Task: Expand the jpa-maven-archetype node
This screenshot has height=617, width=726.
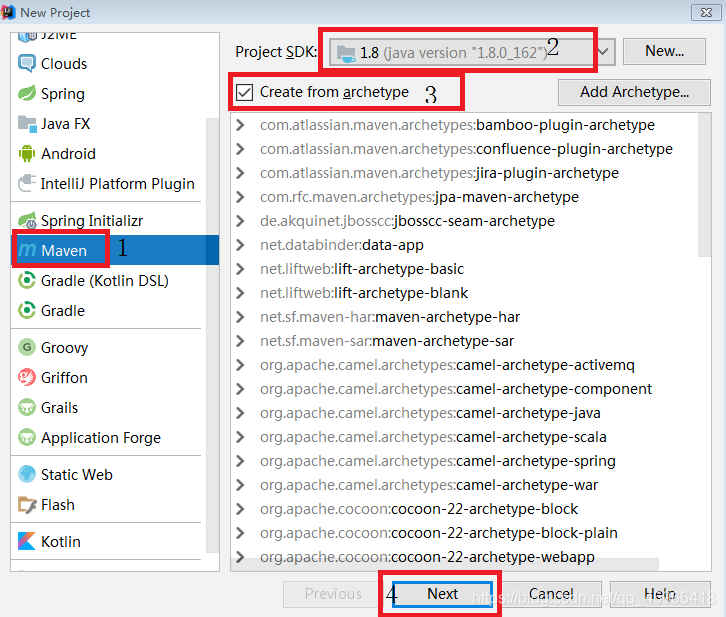Action: (240, 197)
